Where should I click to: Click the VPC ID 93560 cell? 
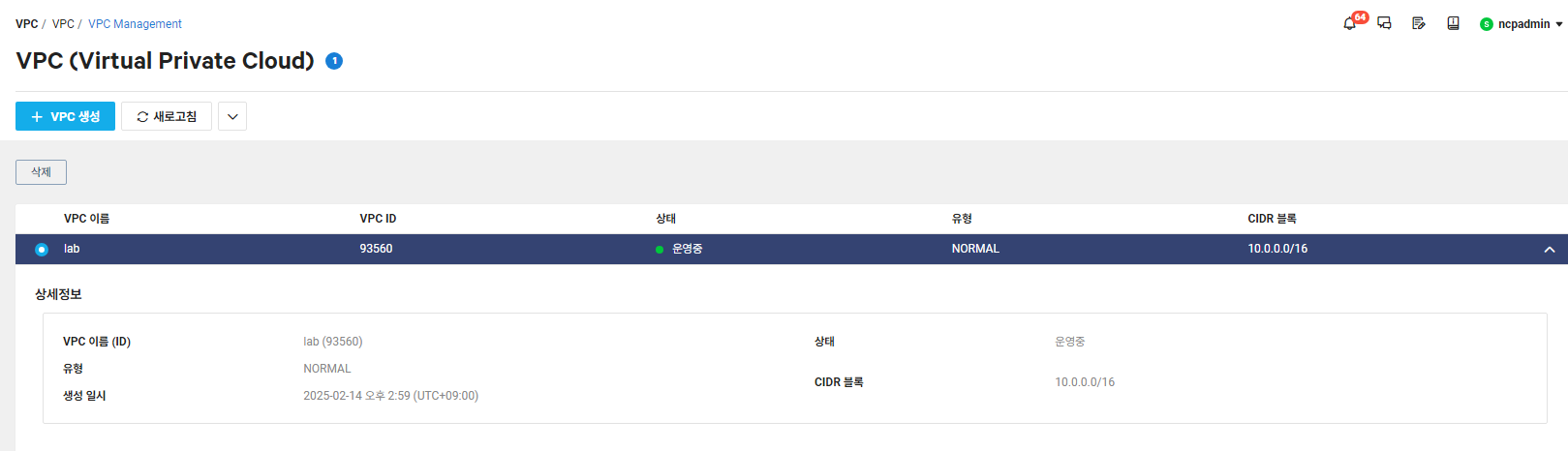376,249
